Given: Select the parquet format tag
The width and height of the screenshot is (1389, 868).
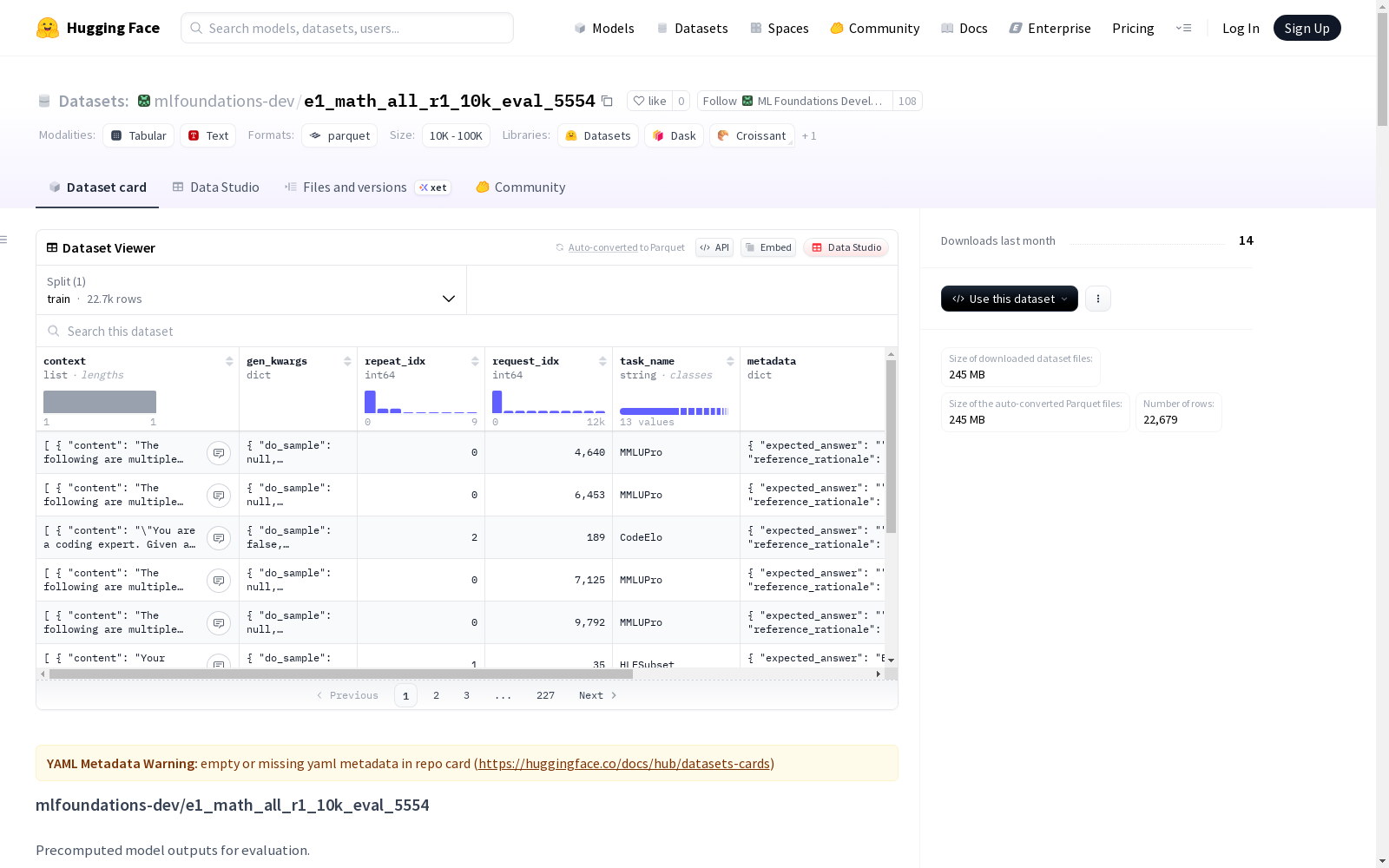Looking at the screenshot, I should (x=339, y=135).
